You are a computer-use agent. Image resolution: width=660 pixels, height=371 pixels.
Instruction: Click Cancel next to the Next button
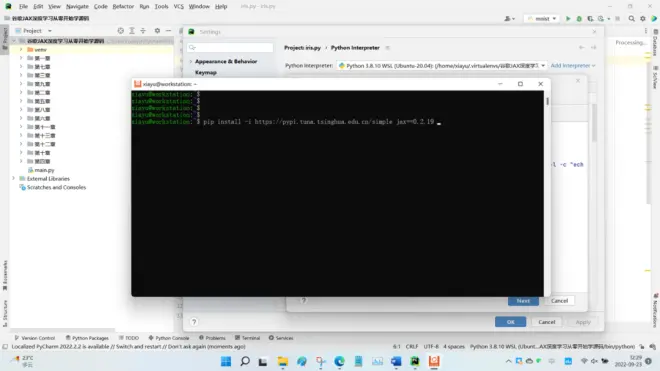[559, 301]
